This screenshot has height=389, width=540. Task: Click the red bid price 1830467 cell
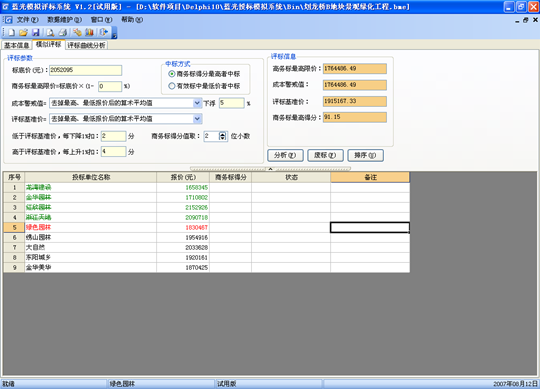[183, 227]
